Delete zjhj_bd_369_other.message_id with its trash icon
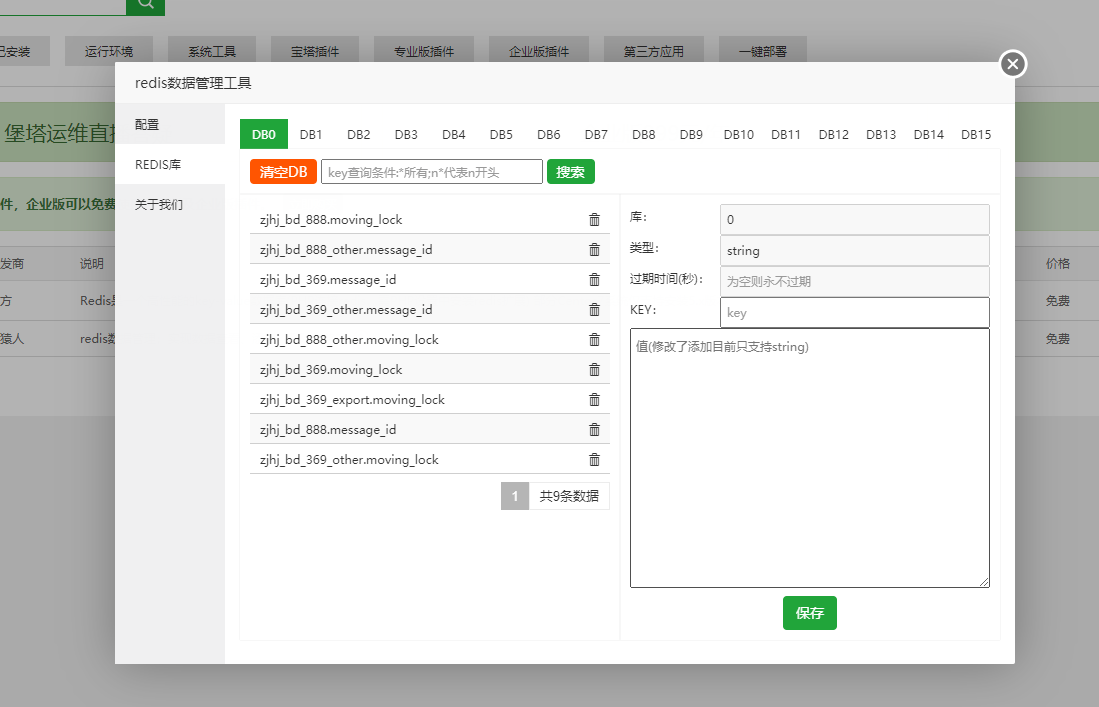This screenshot has height=707, width=1099. click(594, 310)
